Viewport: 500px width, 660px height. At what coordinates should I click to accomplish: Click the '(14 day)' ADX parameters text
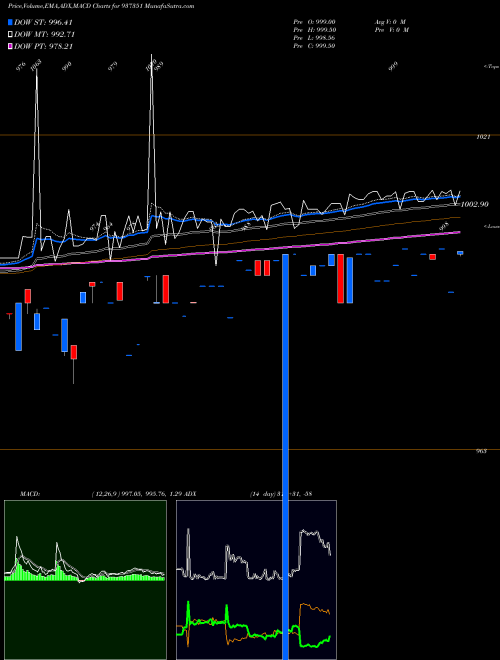point(262,493)
